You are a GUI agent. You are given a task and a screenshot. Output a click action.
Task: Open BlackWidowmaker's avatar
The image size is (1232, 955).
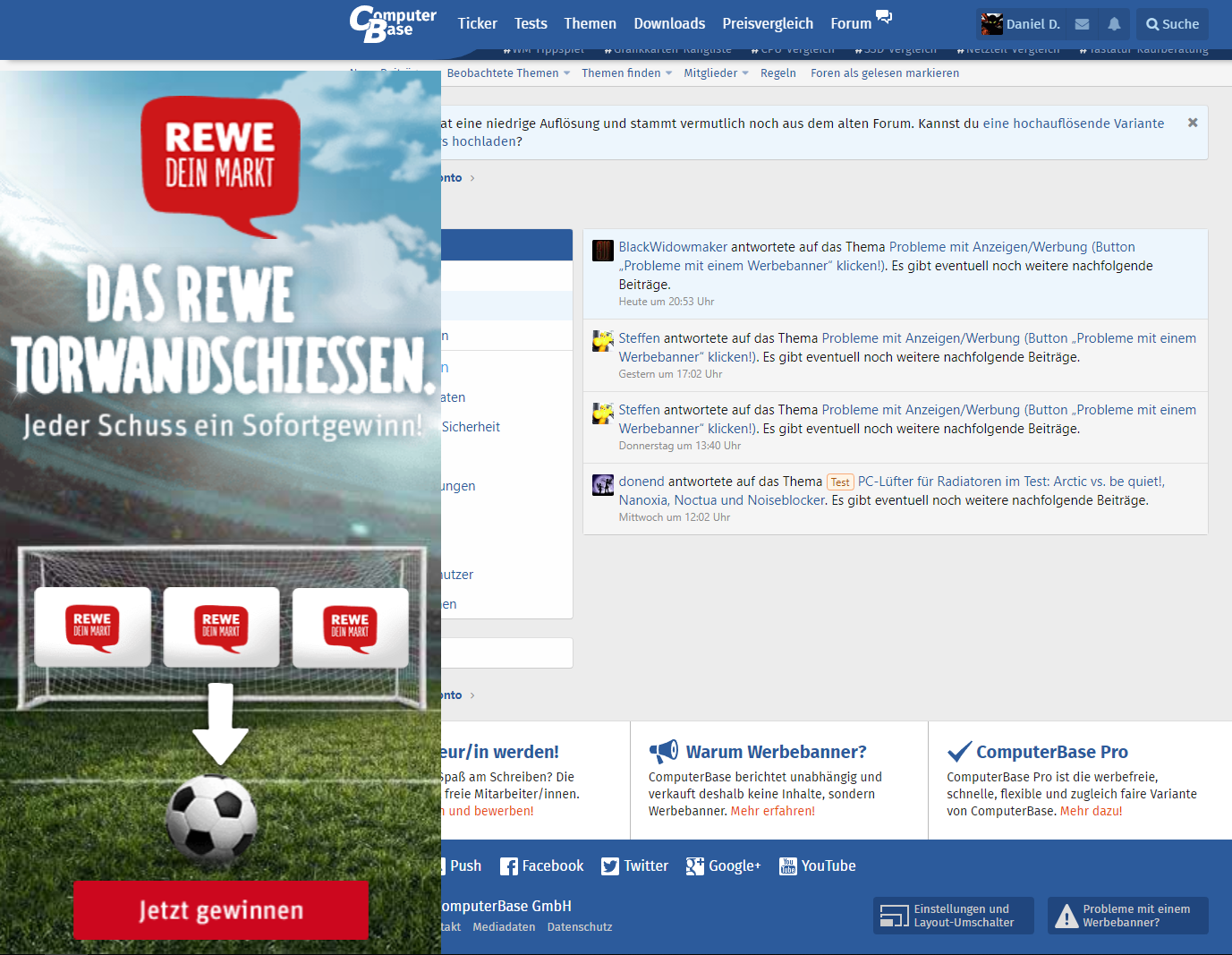pyautogui.click(x=603, y=250)
